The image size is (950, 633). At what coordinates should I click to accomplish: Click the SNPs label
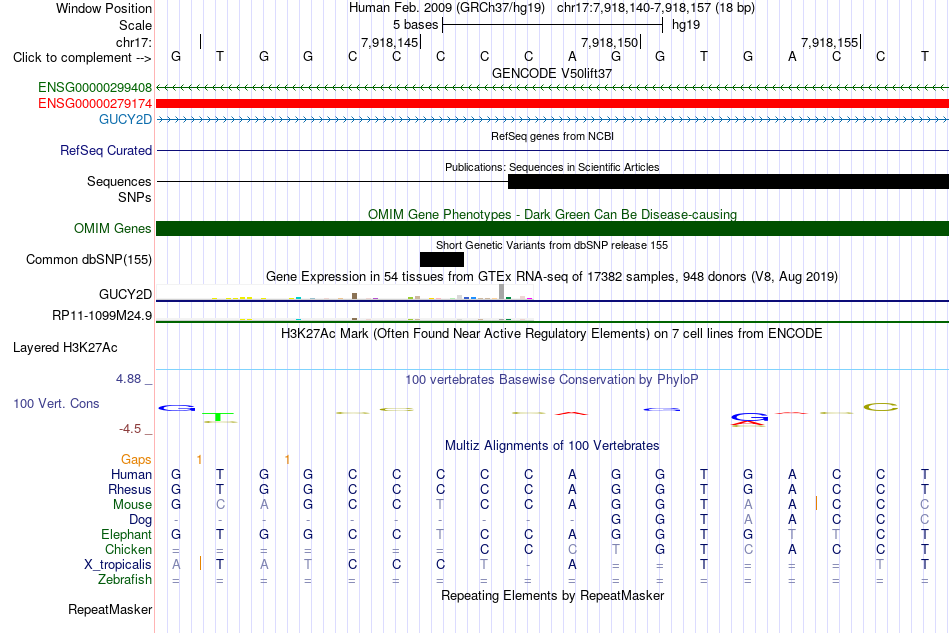point(135,197)
